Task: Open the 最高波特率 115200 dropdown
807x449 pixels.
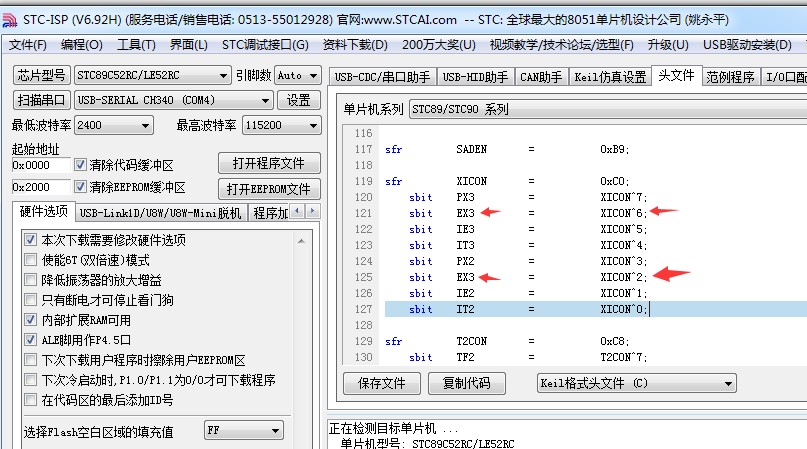Action: pos(282,125)
